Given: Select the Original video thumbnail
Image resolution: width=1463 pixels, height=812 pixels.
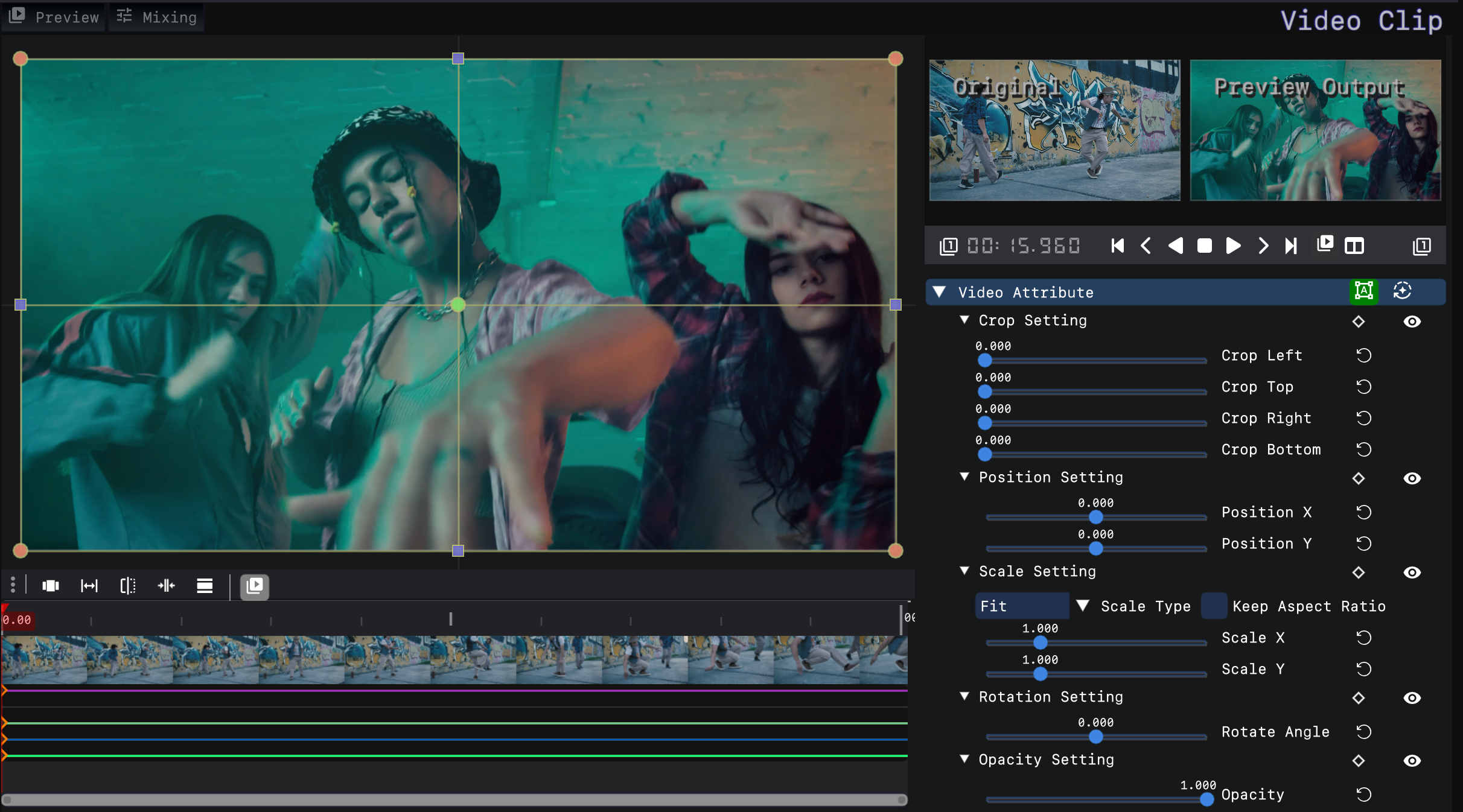Looking at the screenshot, I should coord(1054,130).
